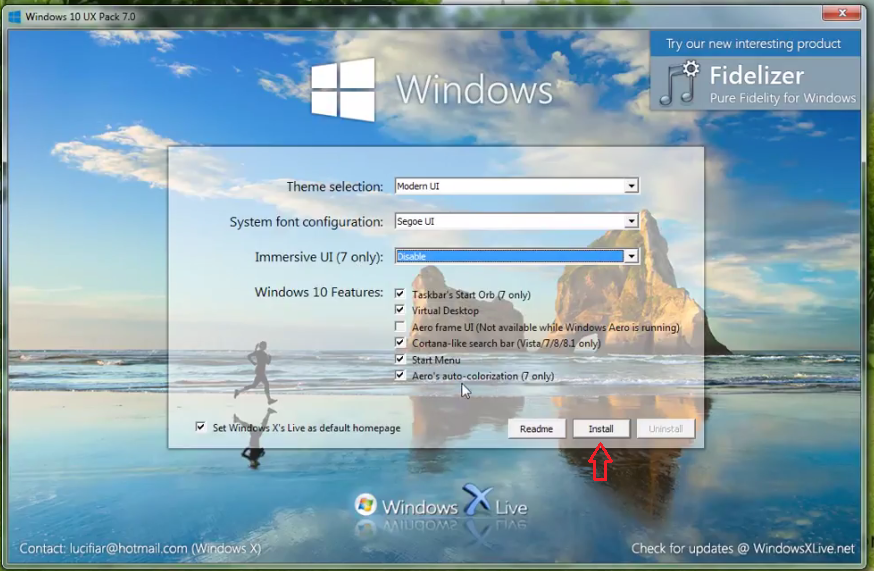874x571 pixels.
Task: Click the title bar Windows icon
Action: [x=14, y=16]
